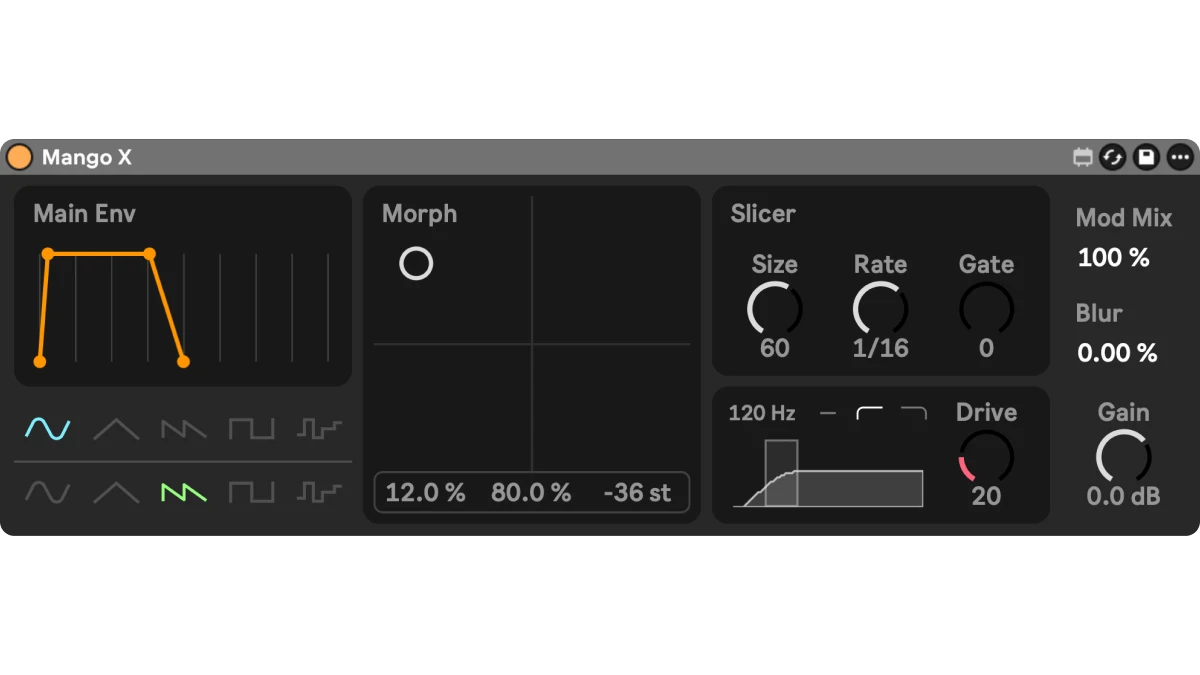Select the green sawtooth waveform in bottom row

[x=184, y=492]
